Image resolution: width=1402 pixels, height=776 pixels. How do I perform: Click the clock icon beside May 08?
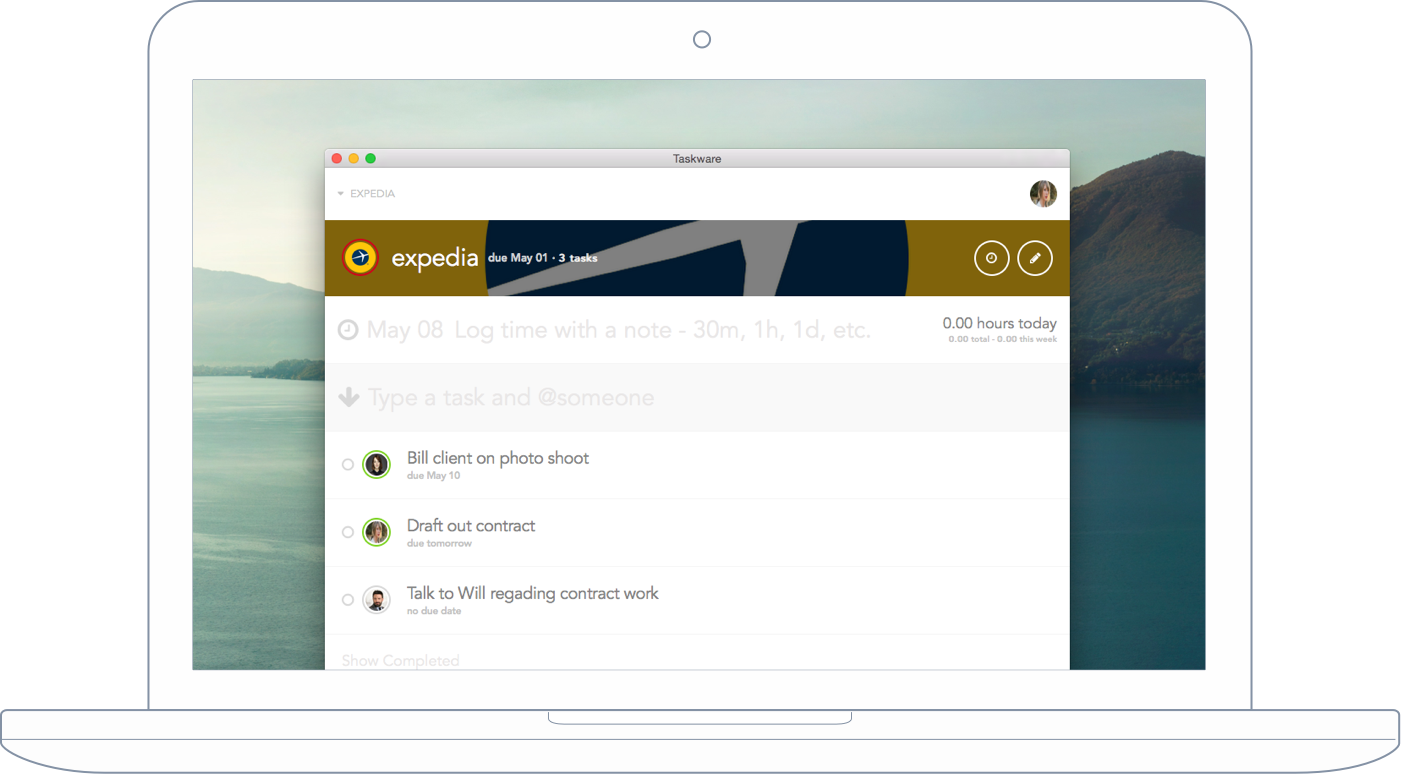click(x=346, y=327)
